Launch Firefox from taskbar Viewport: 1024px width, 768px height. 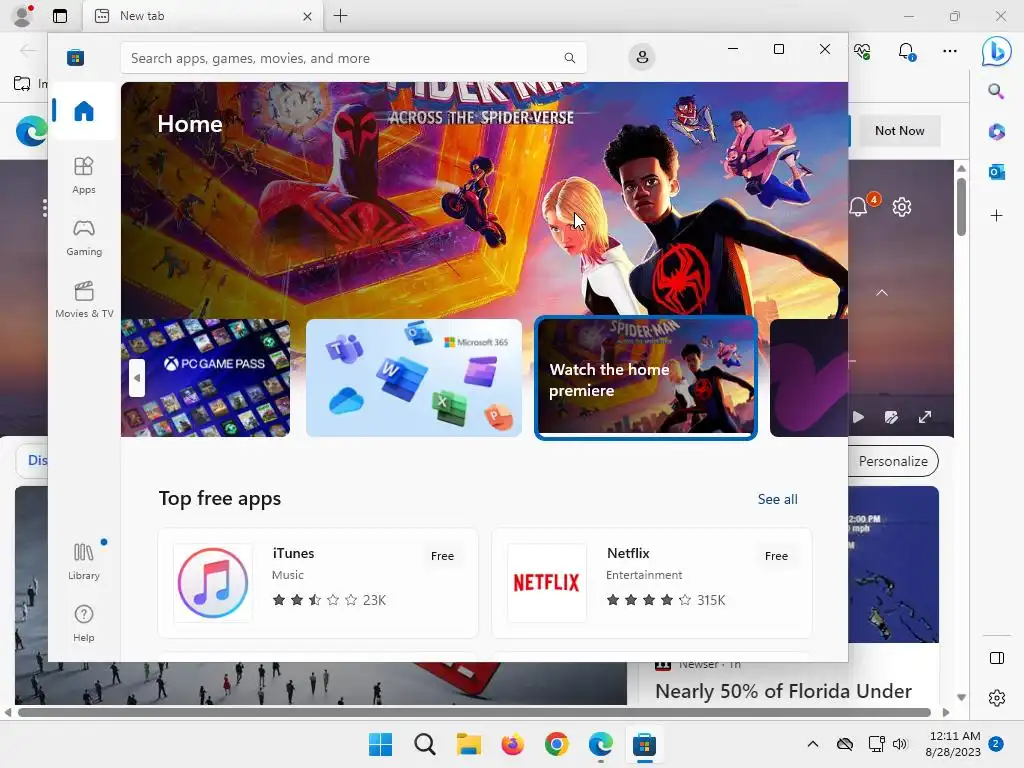513,744
